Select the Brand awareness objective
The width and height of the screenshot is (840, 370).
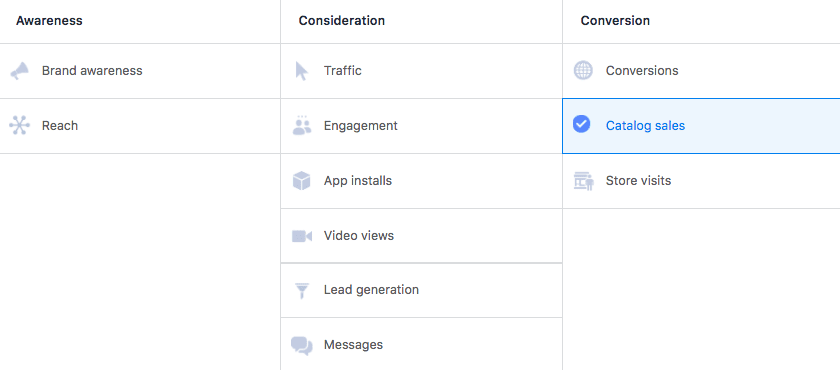tap(140, 71)
